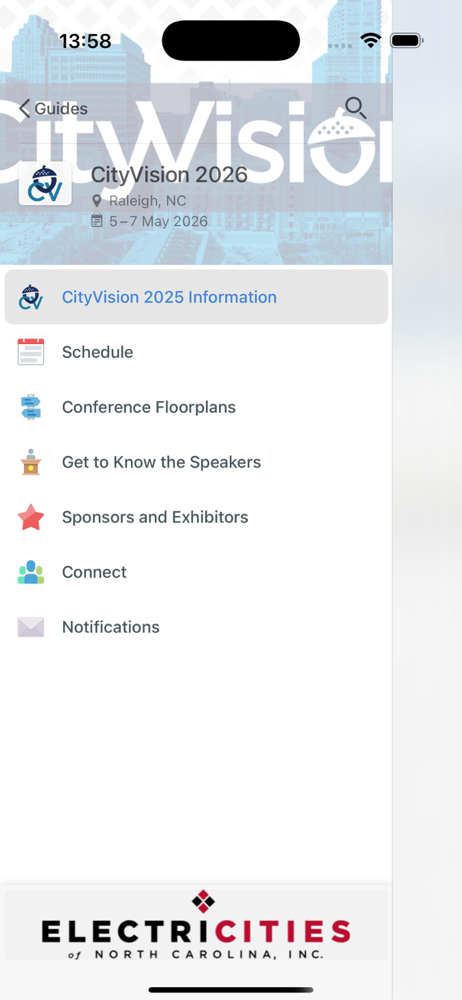Viewport: 462px width, 1000px height.
Task: Click the Notifications envelope icon
Action: coord(31,627)
